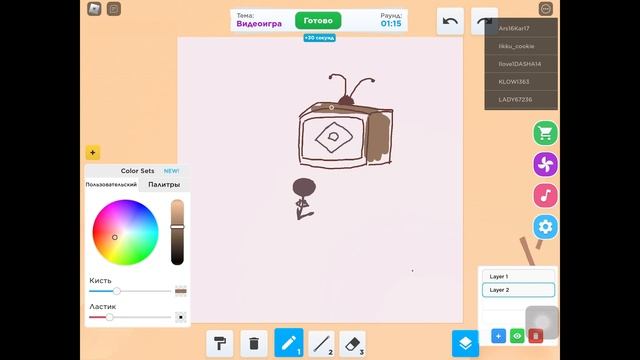The width and height of the screenshot is (640, 360).
Task: Select player Ars16Kar17 in list
Action: [x=521, y=28]
